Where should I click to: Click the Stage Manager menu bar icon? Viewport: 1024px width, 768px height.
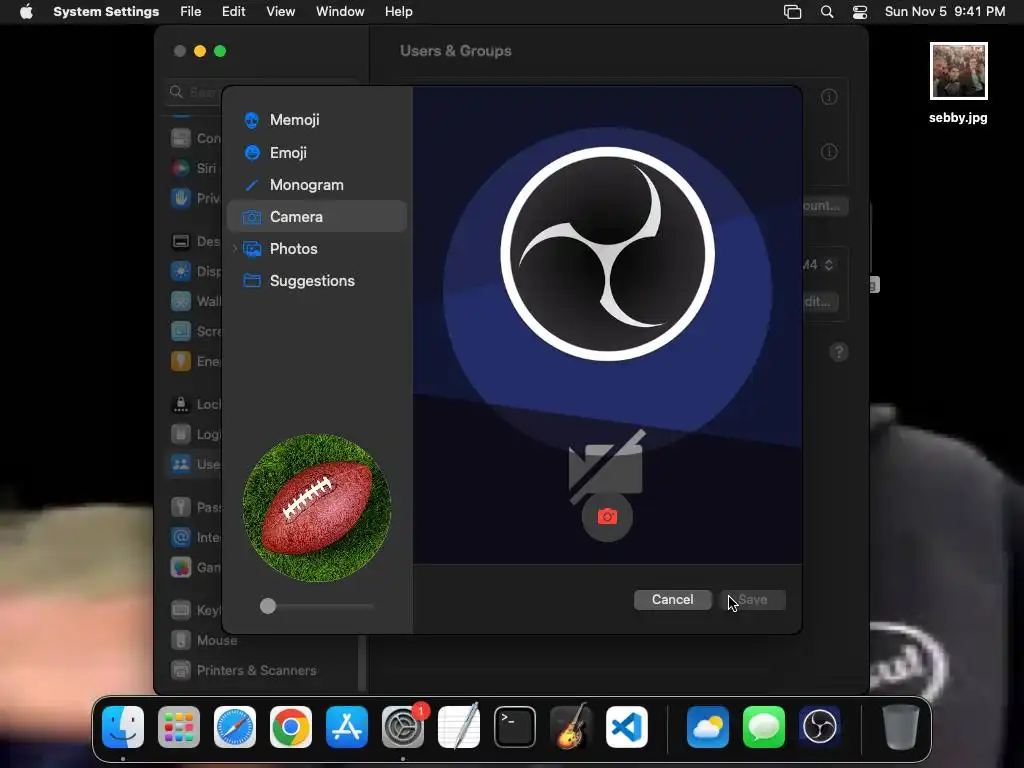coord(792,12)
